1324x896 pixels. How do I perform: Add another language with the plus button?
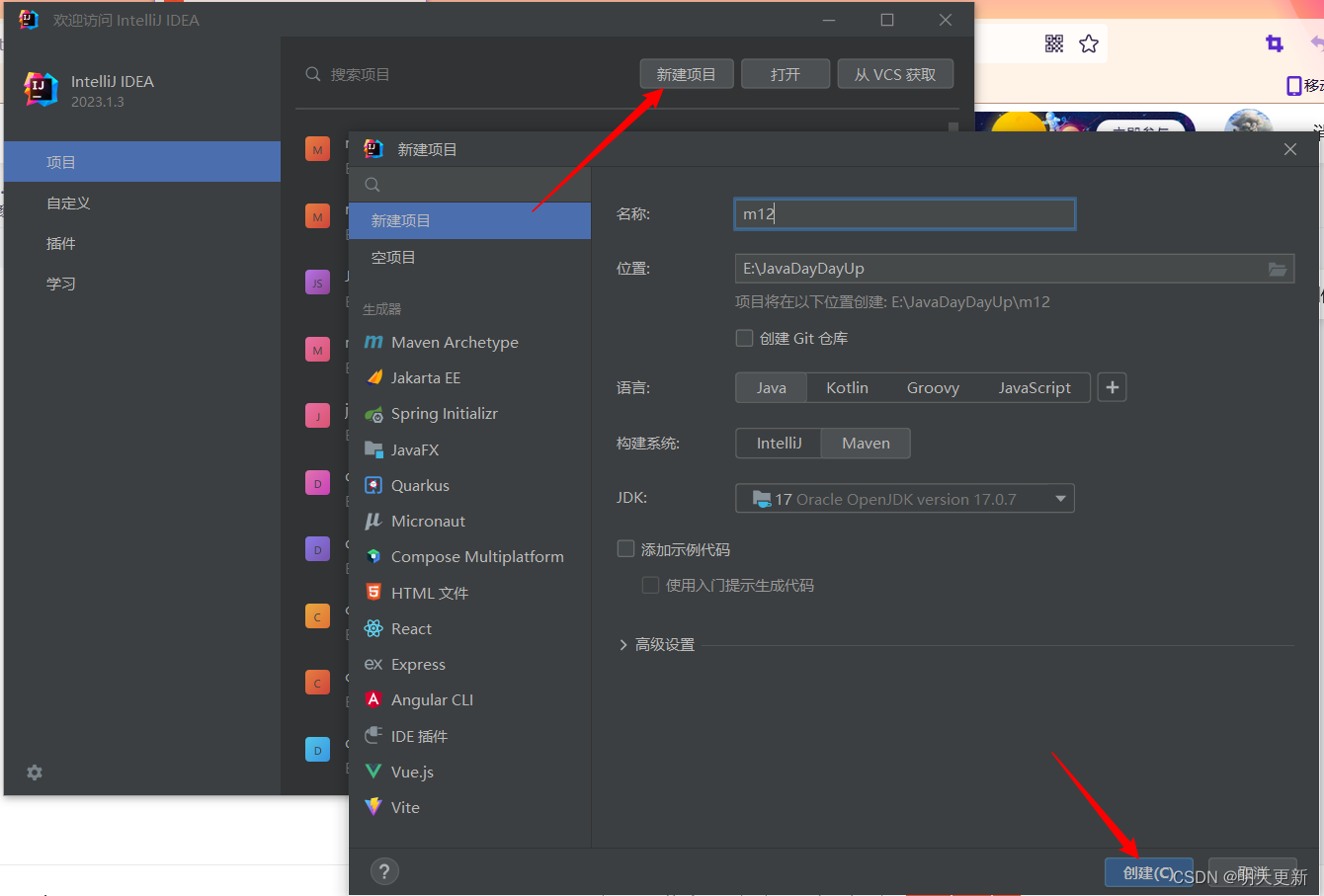coord(1113,387)
